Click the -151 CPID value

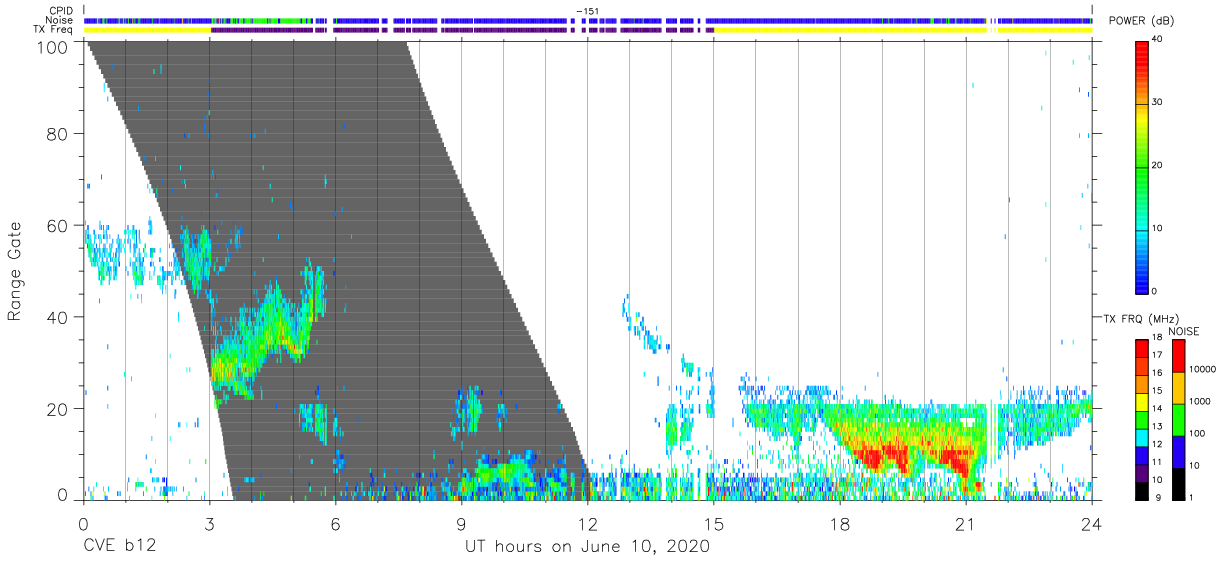588,11
